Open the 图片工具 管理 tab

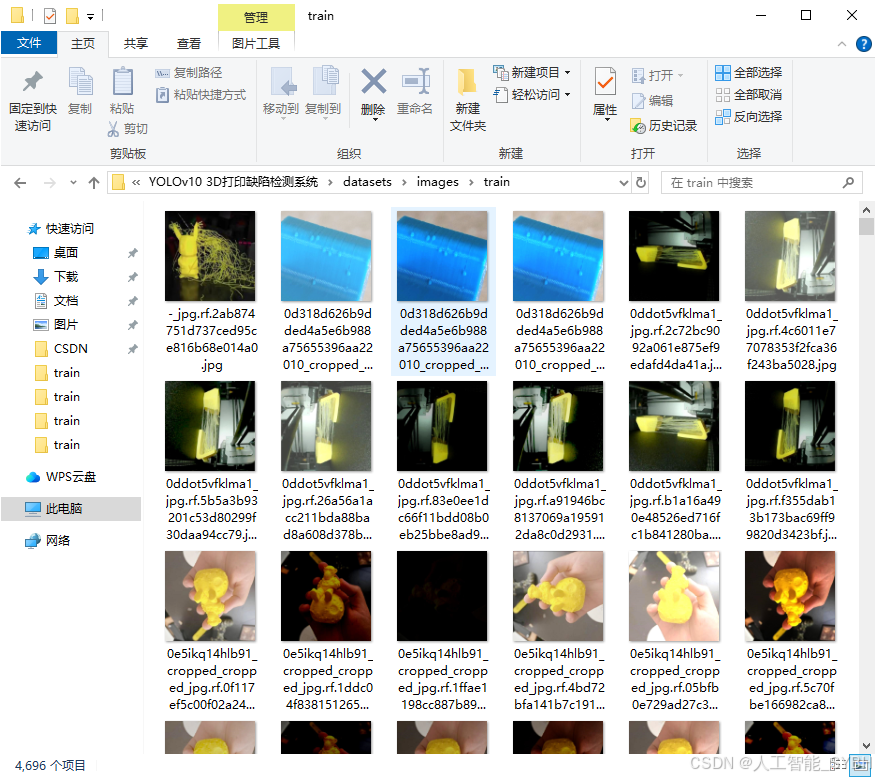256,17
